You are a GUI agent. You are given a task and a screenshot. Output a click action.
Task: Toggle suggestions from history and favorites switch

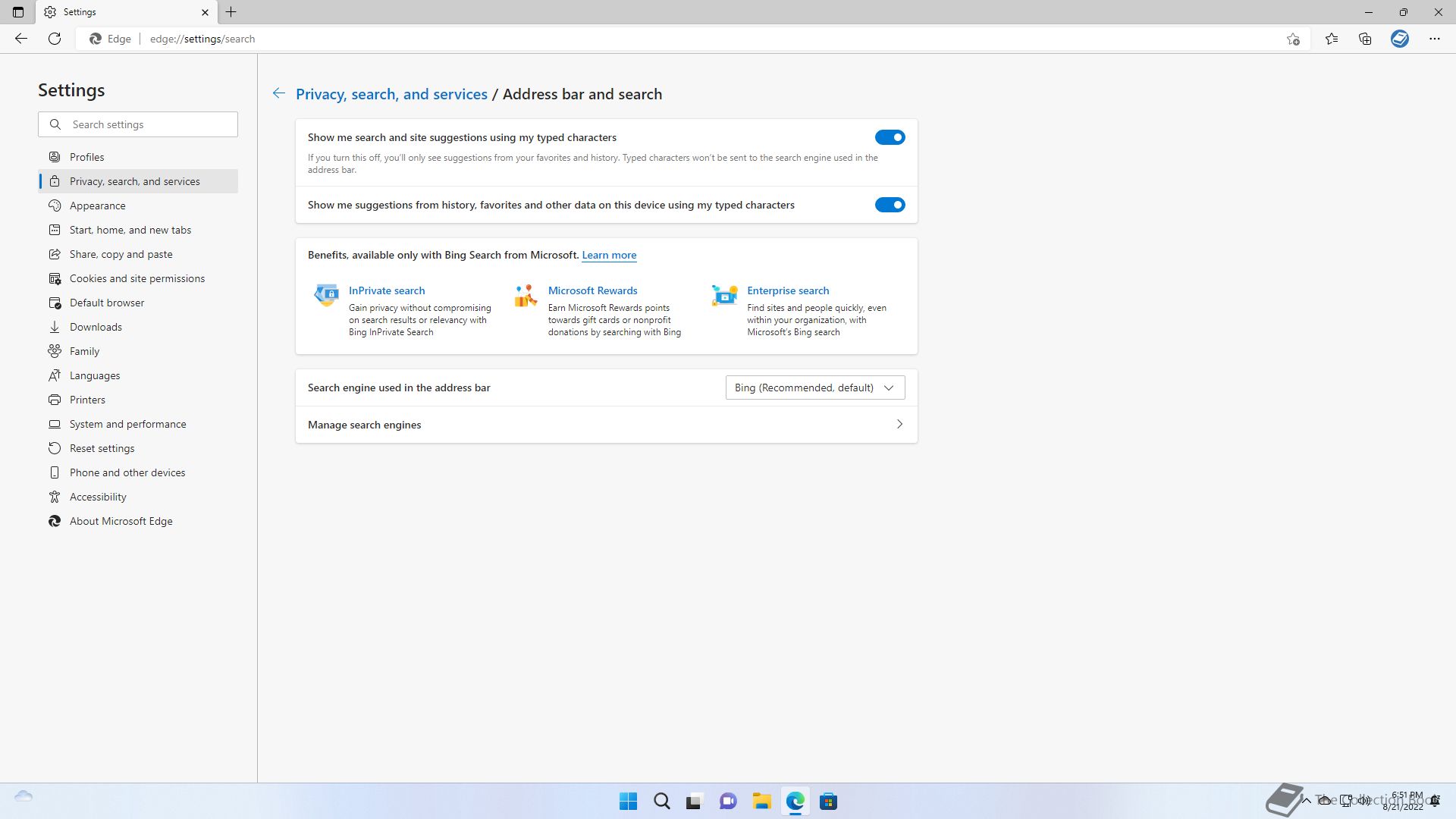pos(890,205)
